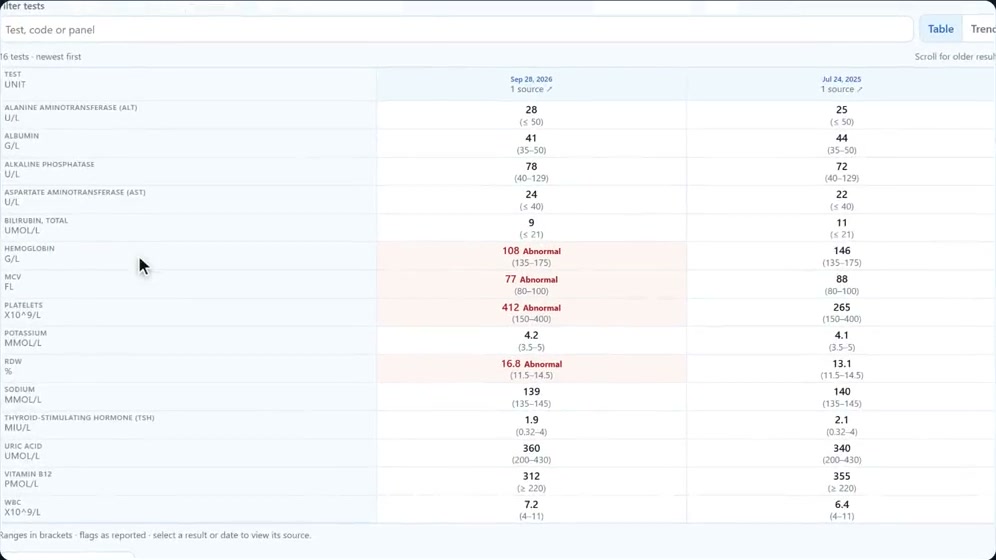Select Albumin result 44

(842, 138)
